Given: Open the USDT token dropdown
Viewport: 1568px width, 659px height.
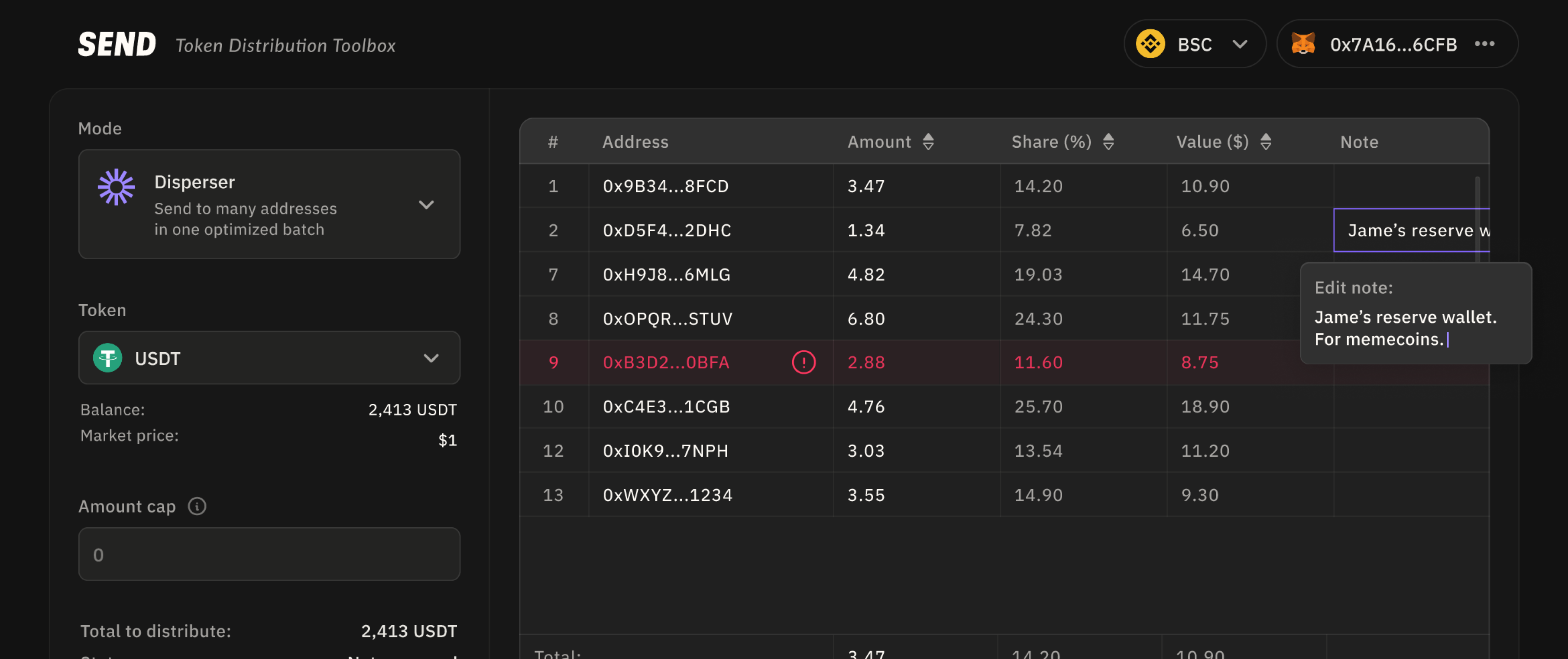Looking at the screenshot, I should (x=431, y=358).
